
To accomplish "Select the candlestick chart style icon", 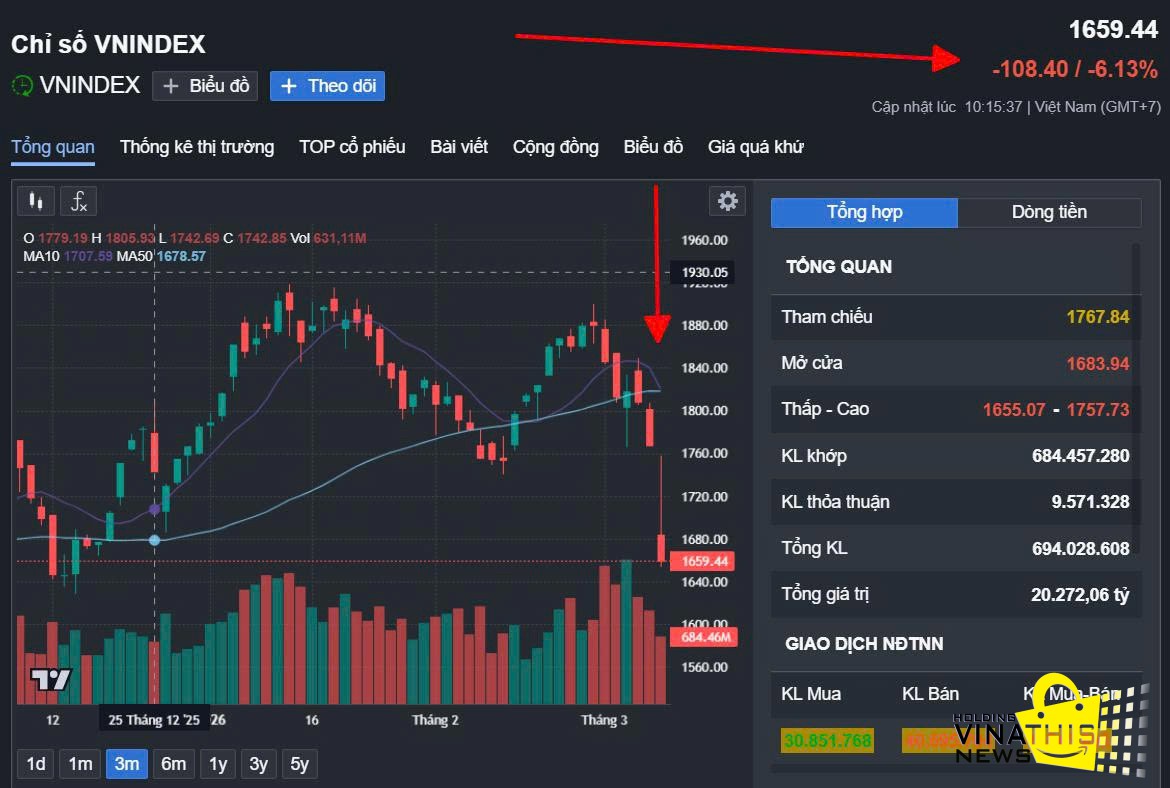I will coord(36,200).
